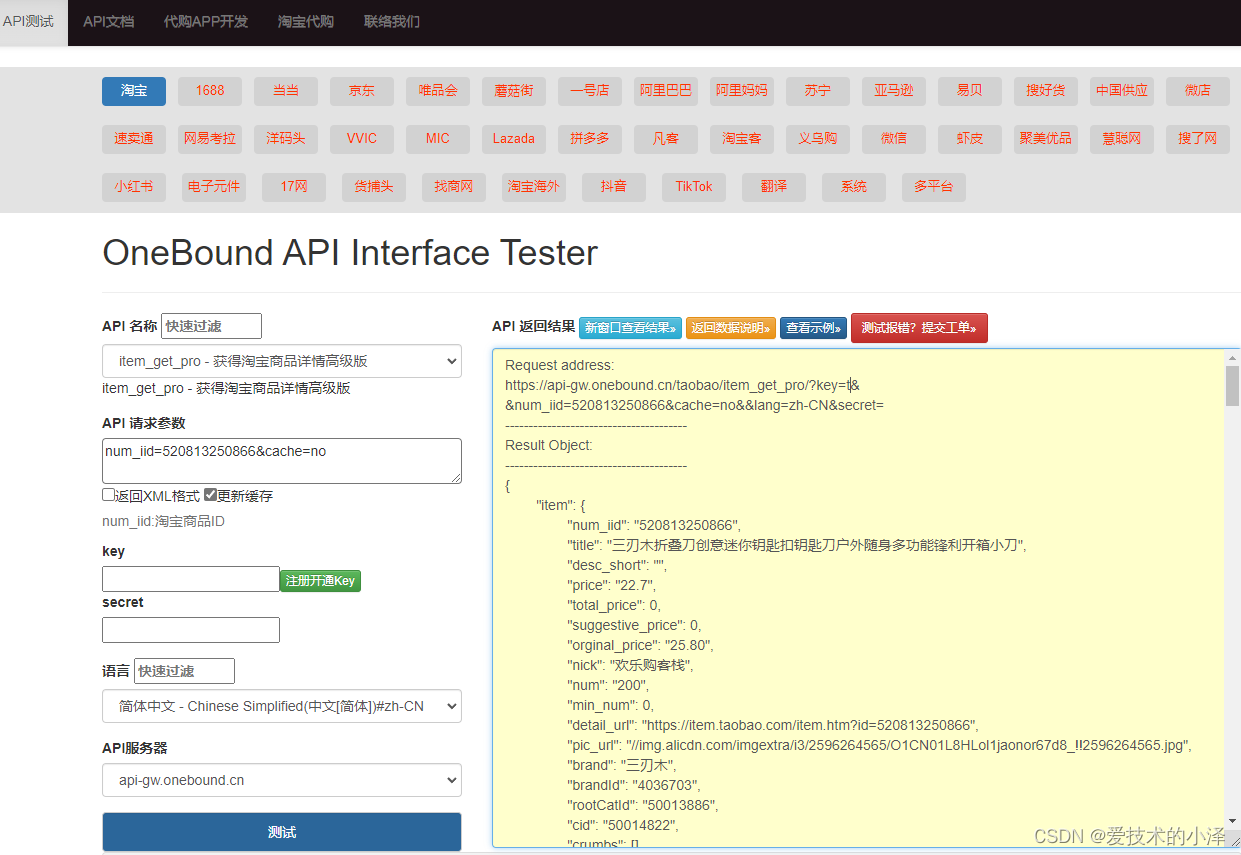Click the 查看示例 button
Viewport: 1241px width, 855px height.
814,327
